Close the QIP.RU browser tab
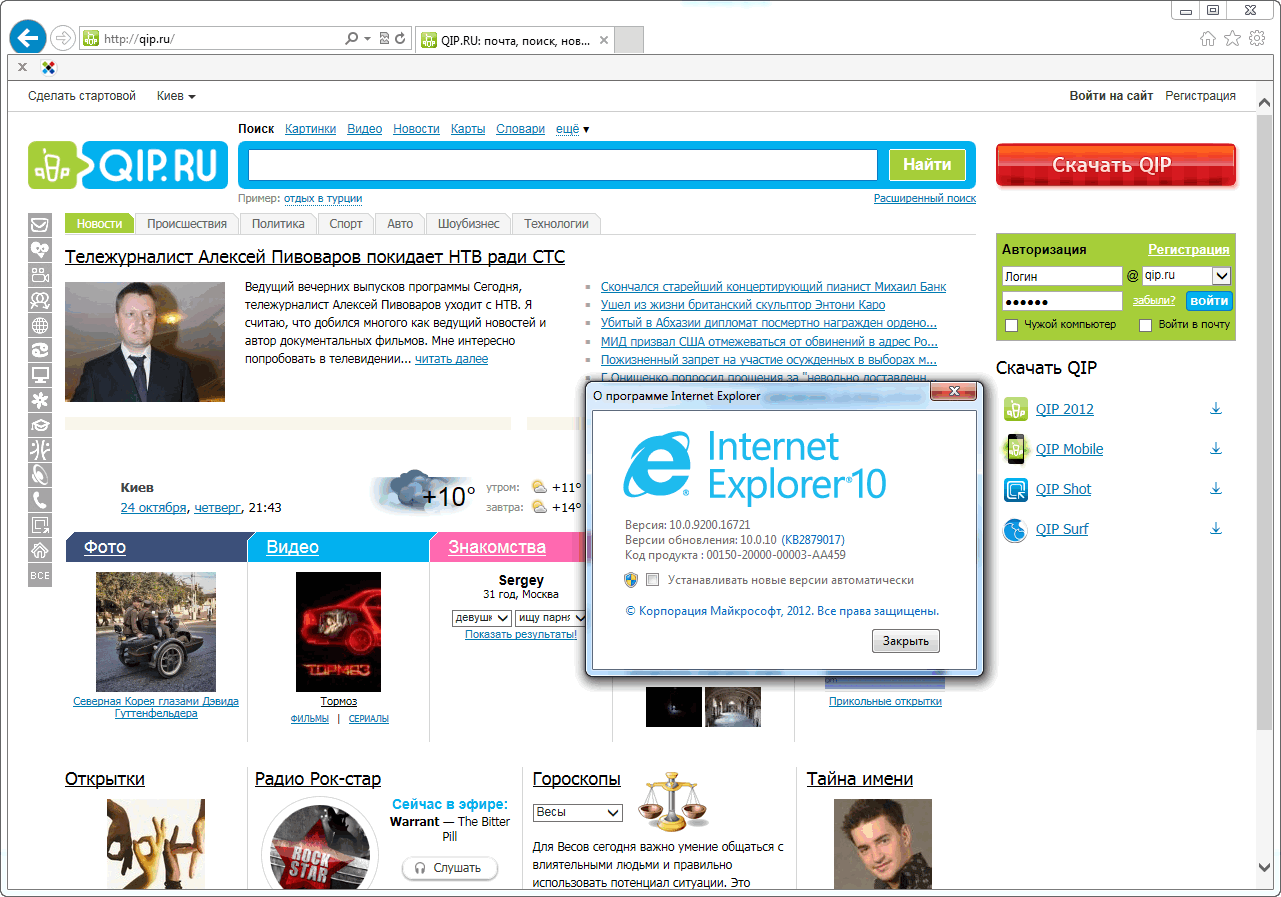1281x897 pixels. click(x=602, y=40)
